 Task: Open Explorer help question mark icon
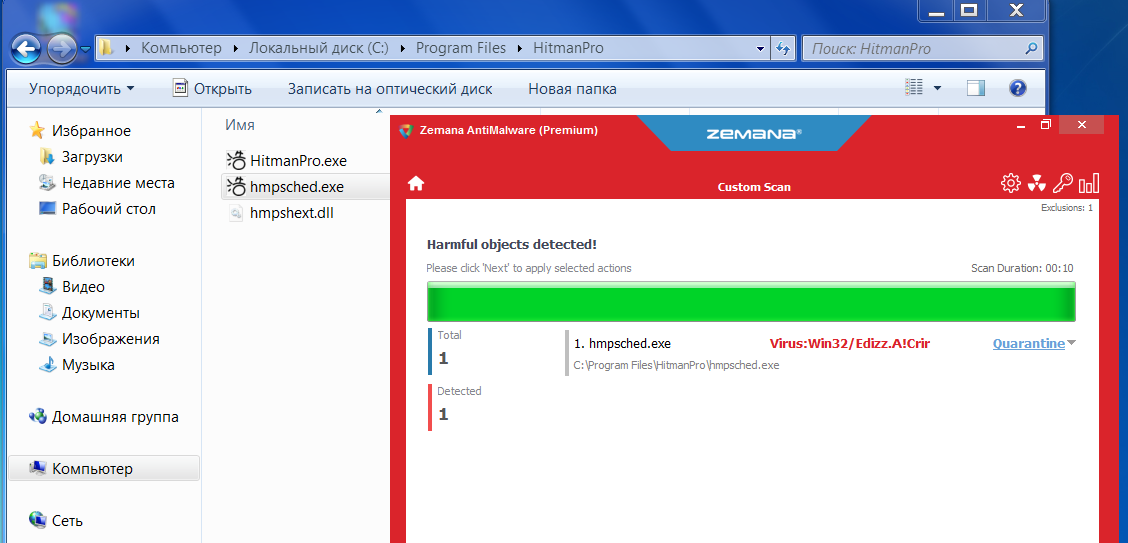pyautogui.click(x=1017, y=88)
